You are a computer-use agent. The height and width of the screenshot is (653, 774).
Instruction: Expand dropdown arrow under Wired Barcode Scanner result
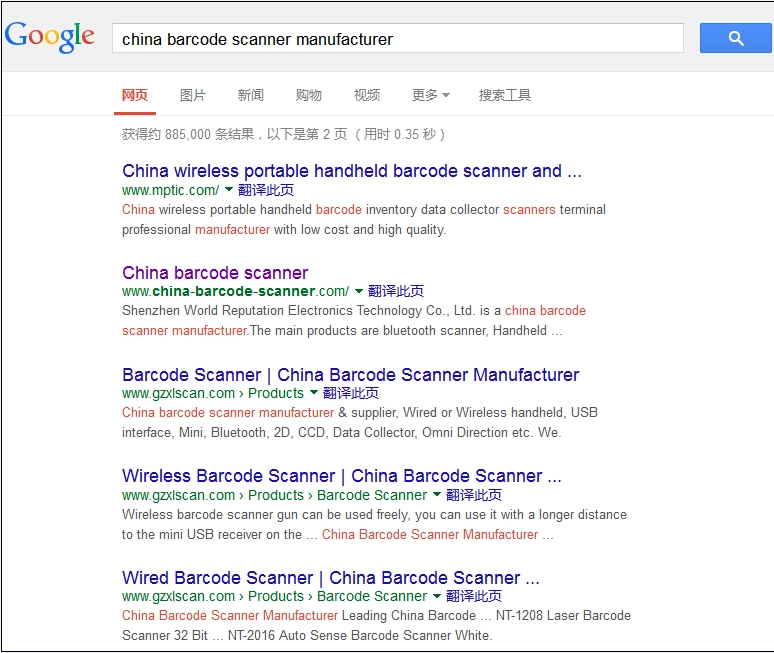tap(437, 596)
